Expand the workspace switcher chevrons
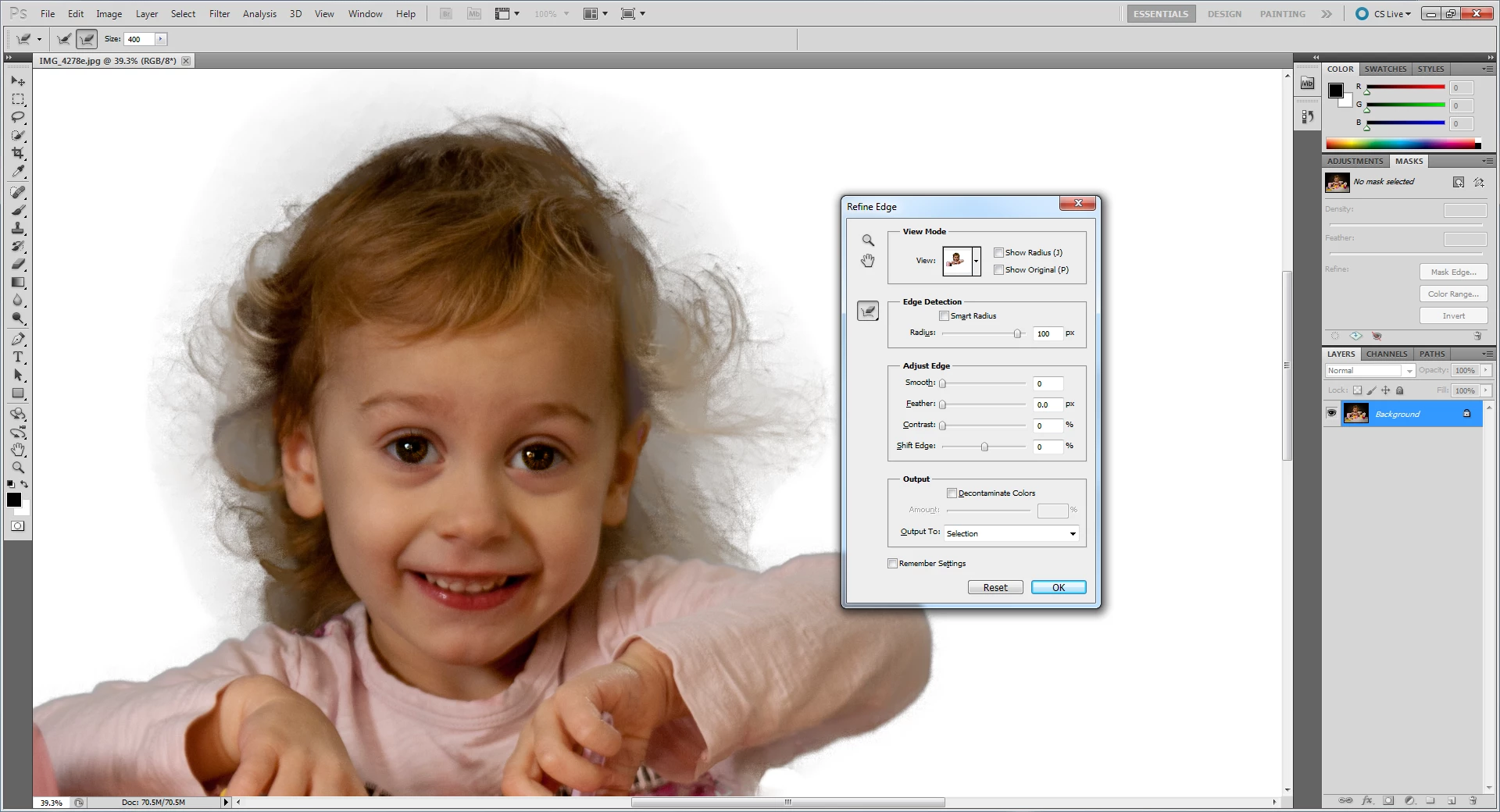Viewport: 1500px width, 812px height. (1327, 14)
